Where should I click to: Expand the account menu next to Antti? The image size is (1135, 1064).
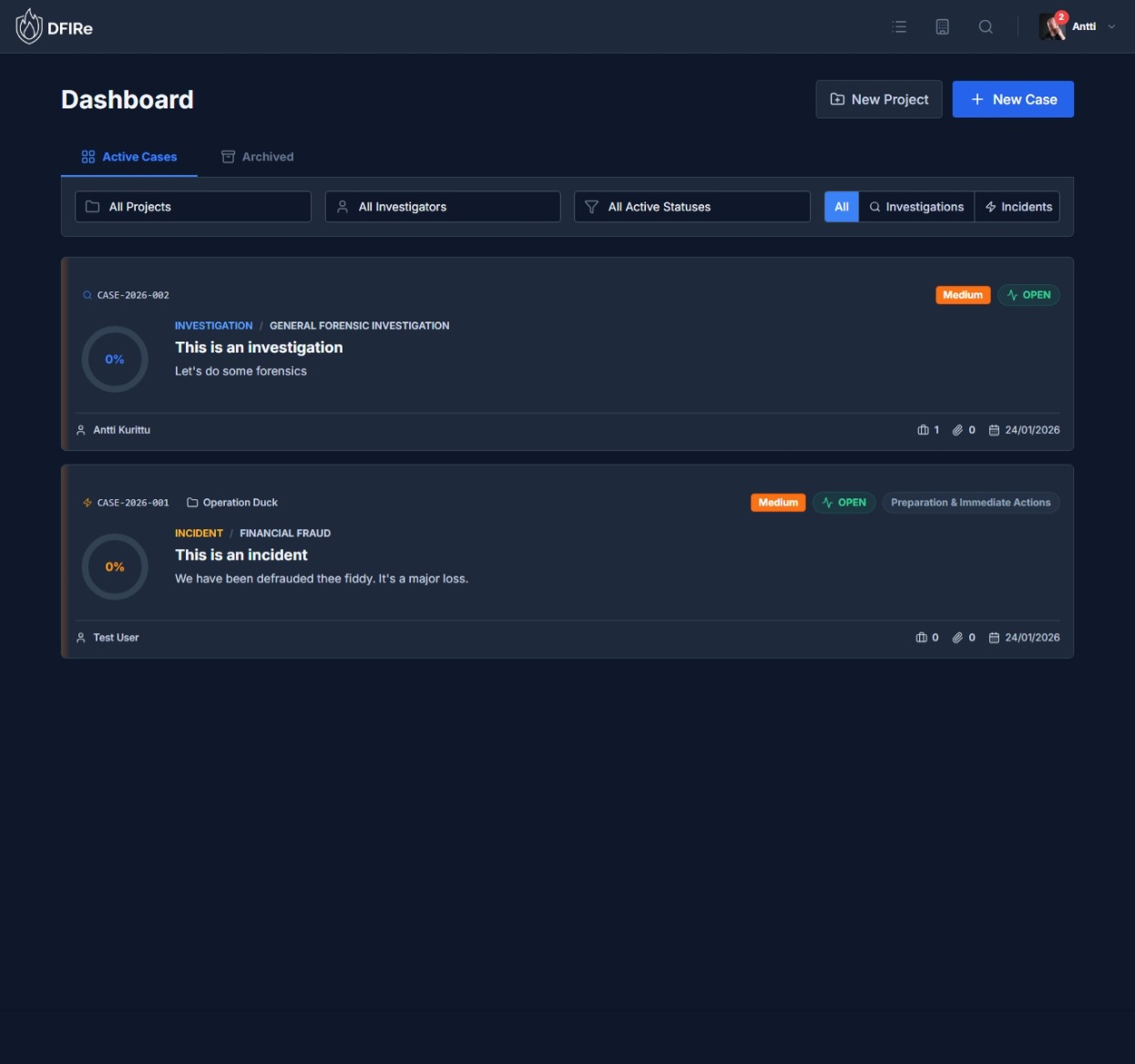(1111, 26)
